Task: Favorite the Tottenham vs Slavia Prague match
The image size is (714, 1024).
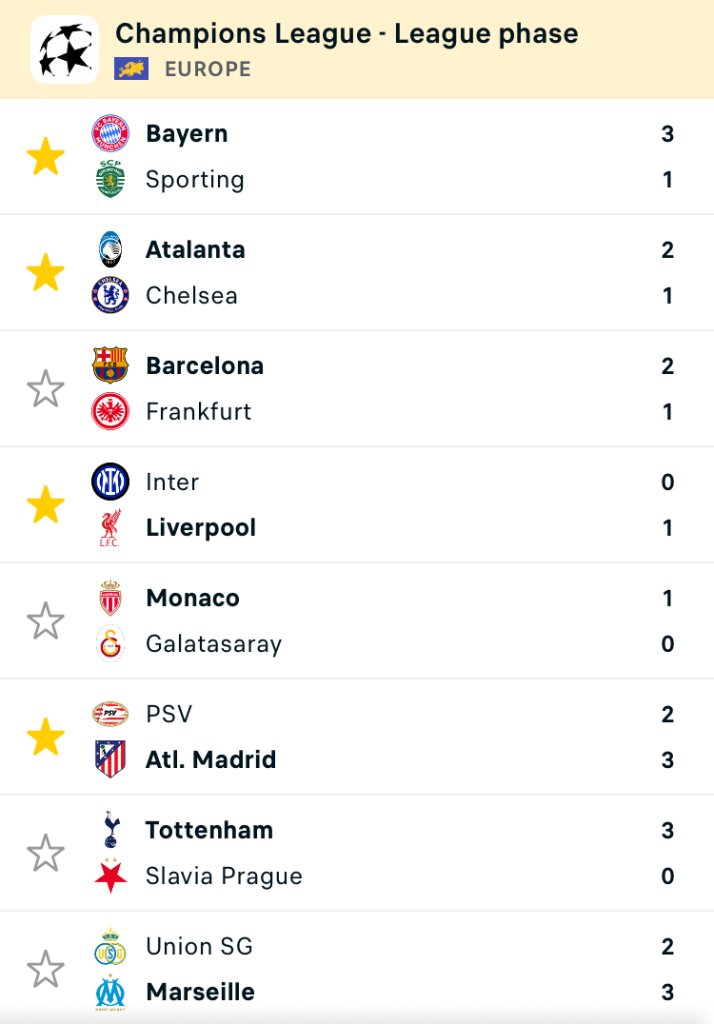Action: coord(46,853)
